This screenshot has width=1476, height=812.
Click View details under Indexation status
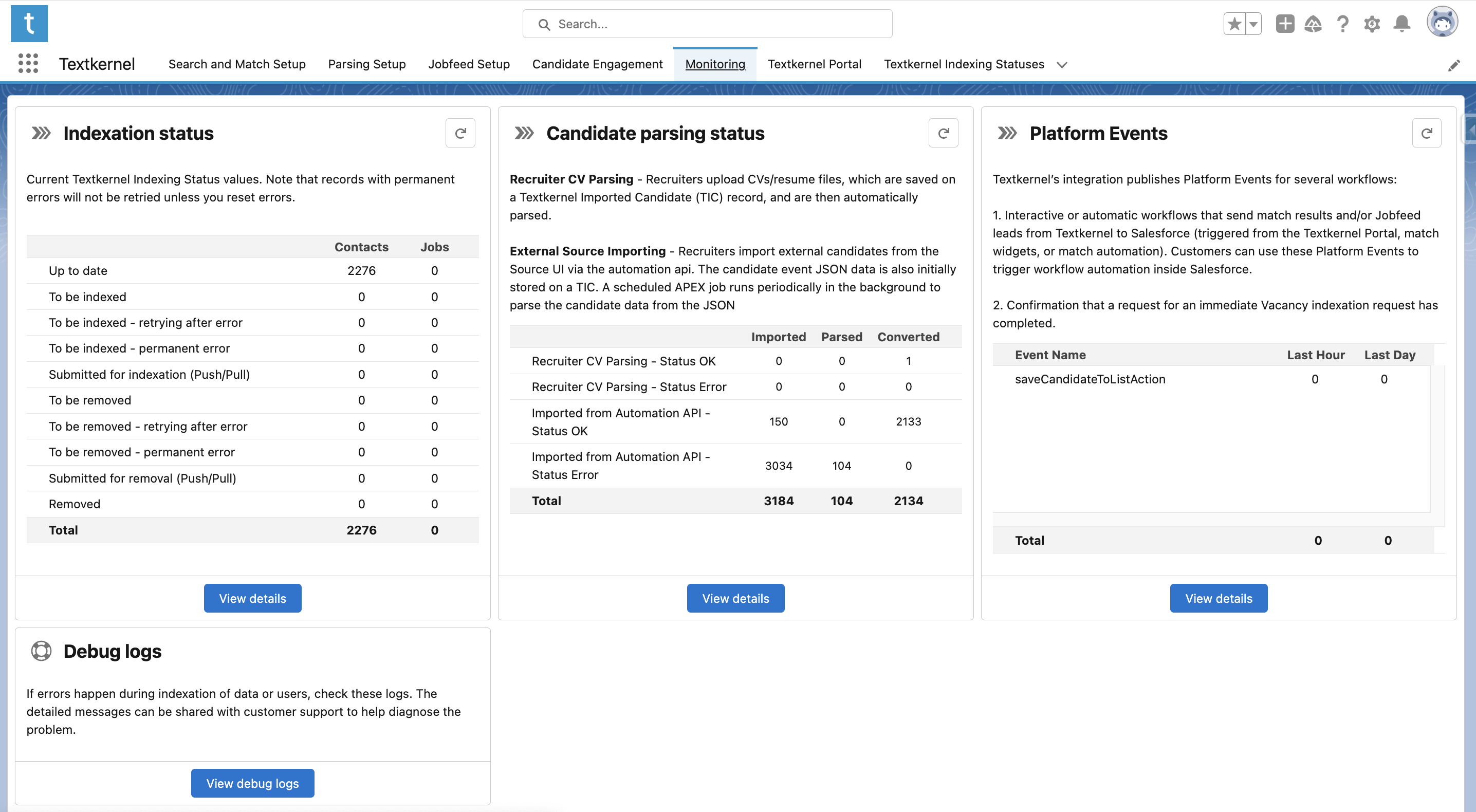(253, 598)
